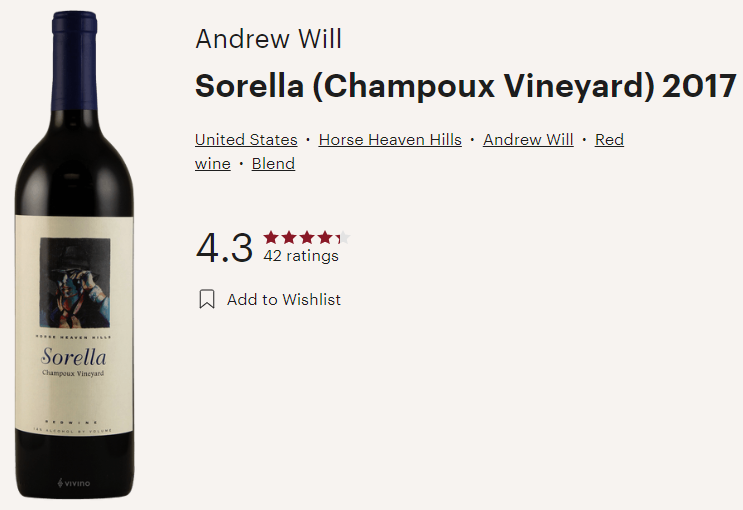
Task: Click the bookmark wishlist icon
Action: pyautogui.click(x=207, y=299)
